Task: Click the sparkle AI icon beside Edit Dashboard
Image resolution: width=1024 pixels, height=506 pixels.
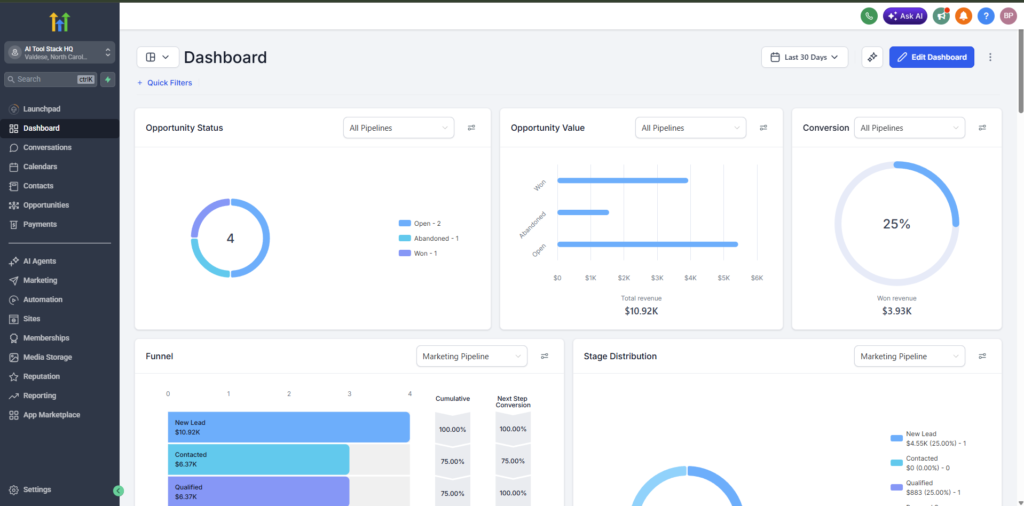Action: click(872, 57)
